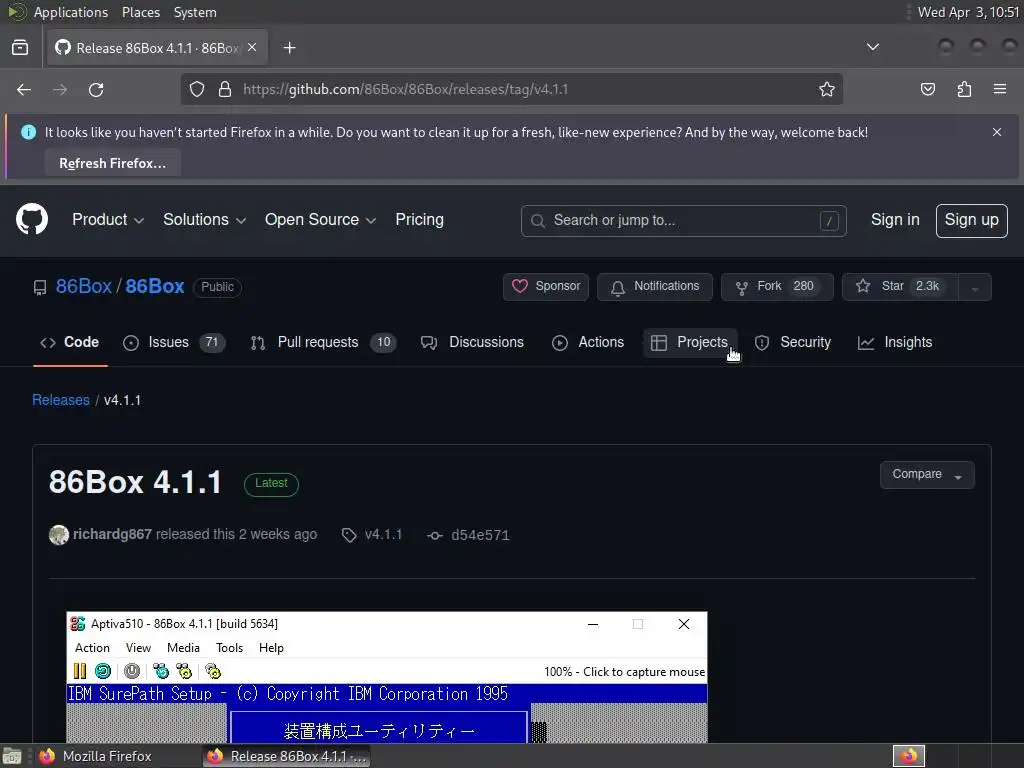Open the Pricing link

click(x=419, y=219)
